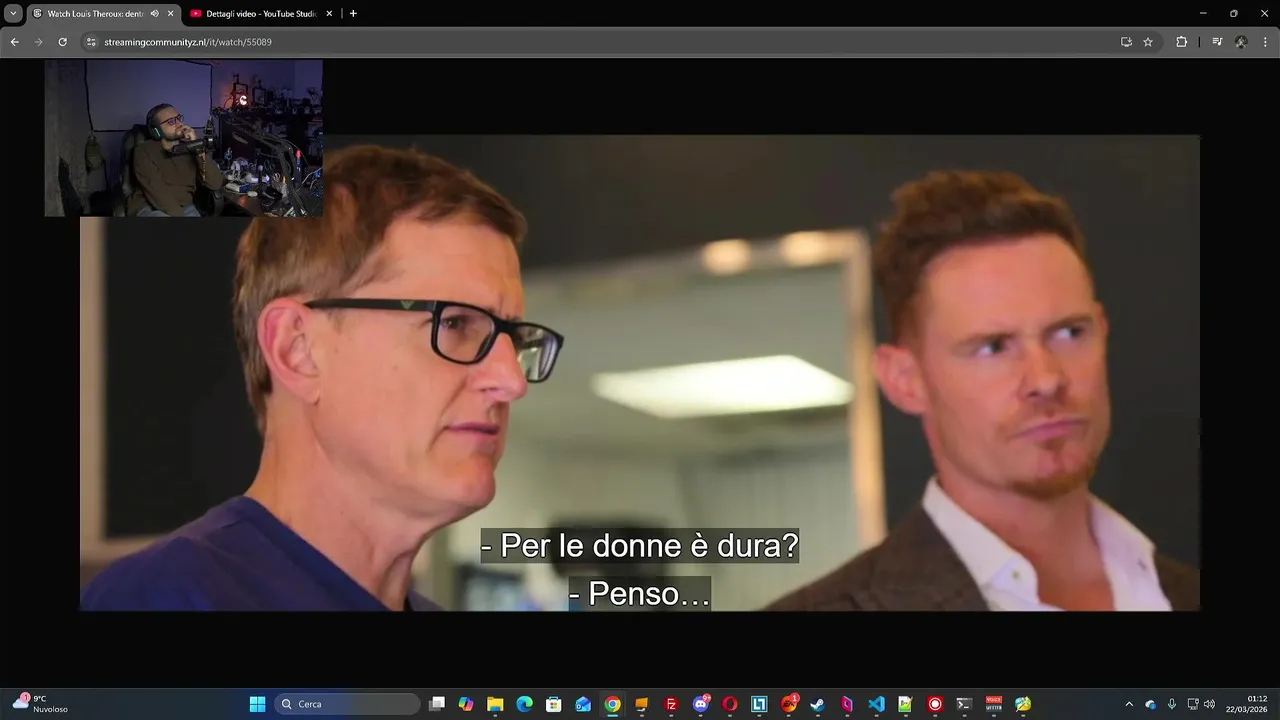Open the weather widget showing 9°C Nuvoloso
The width and height of the screenshot is (1280, 720).
tap(40, 704)
